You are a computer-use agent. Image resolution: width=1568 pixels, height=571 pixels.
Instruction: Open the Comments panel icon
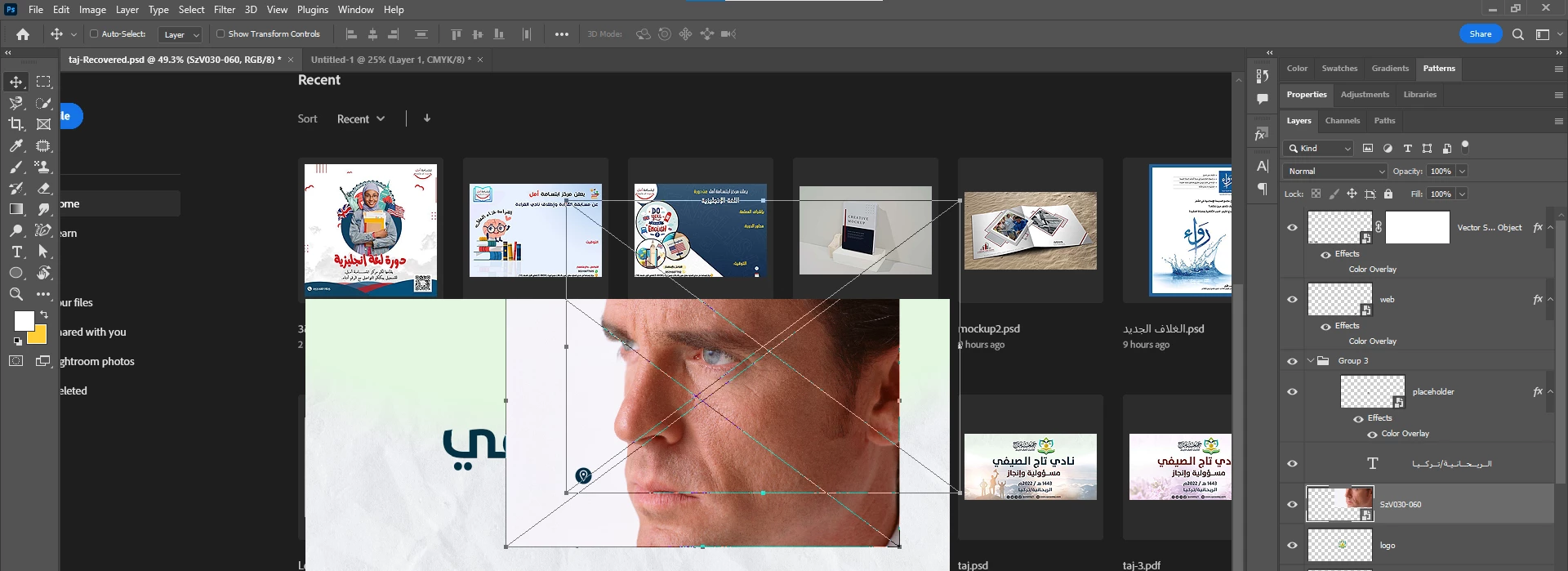click(1263, 99)
